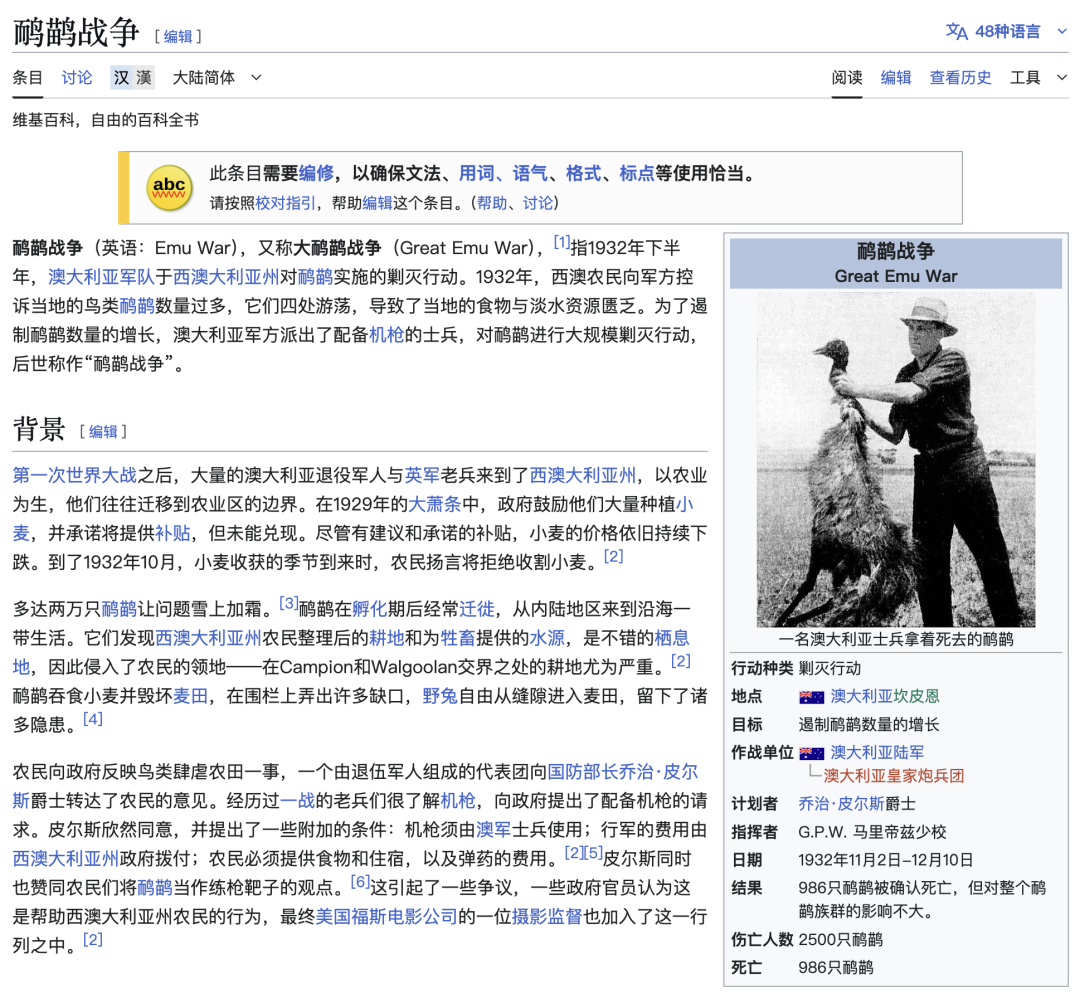Open the 迁徙 link
This screenshot has width=1080, height=993.
pyautogui.click(x=477, y=609)
